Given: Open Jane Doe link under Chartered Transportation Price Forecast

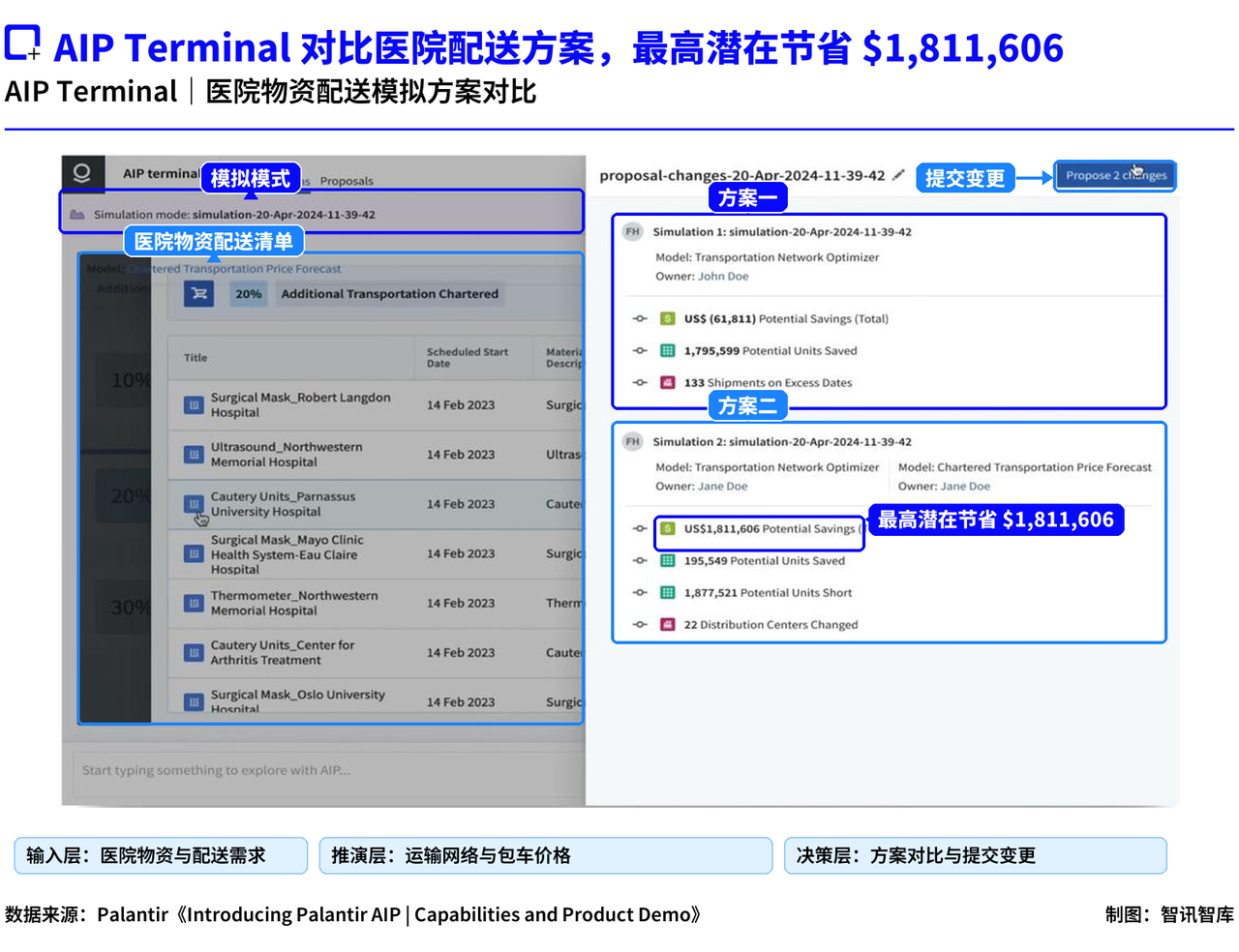Looking at the screenshot, I should tap(965, 486).
